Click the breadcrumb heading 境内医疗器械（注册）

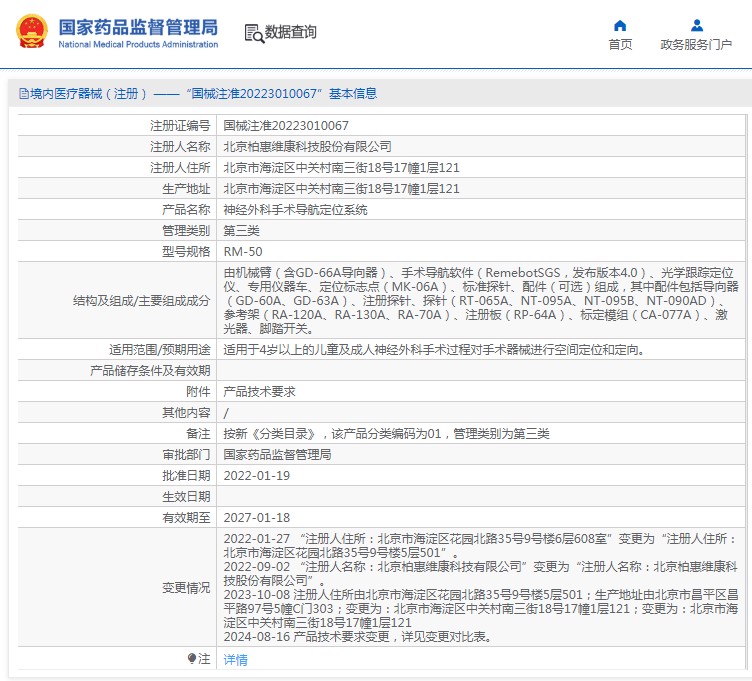point(89,94)
